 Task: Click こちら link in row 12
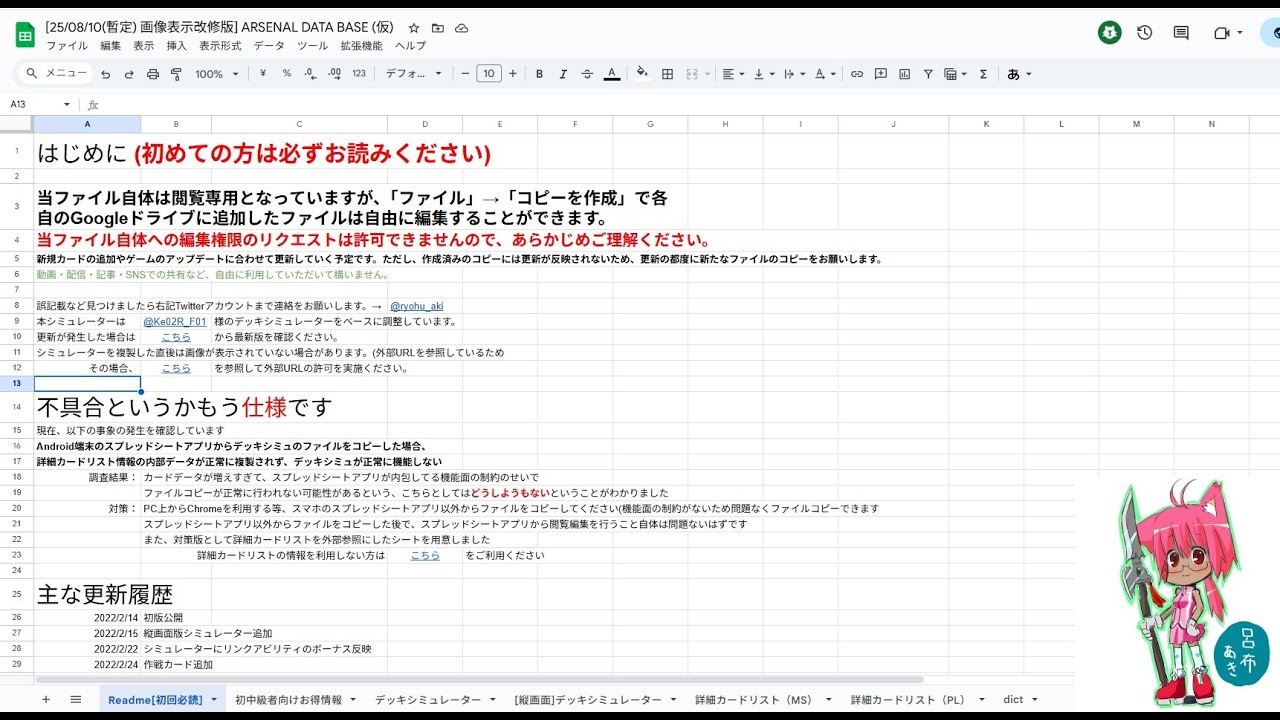click(x=176, y=368)
